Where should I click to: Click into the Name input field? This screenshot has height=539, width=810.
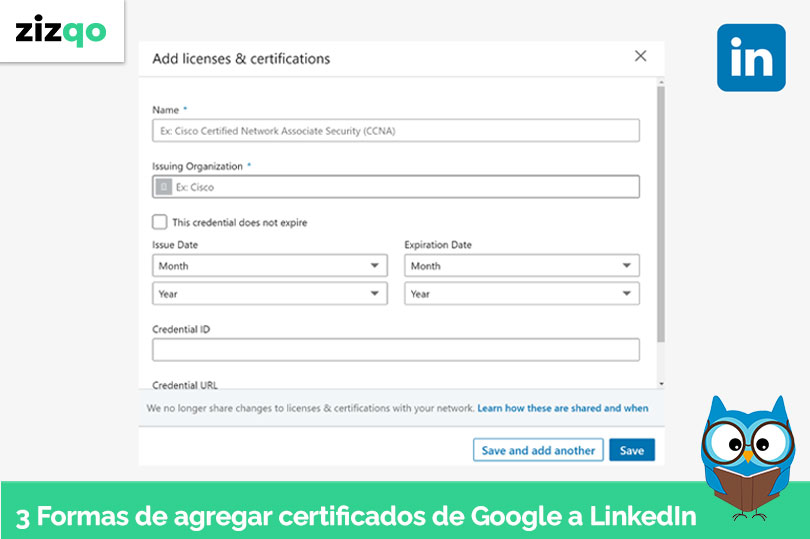(x=396, y=130)
